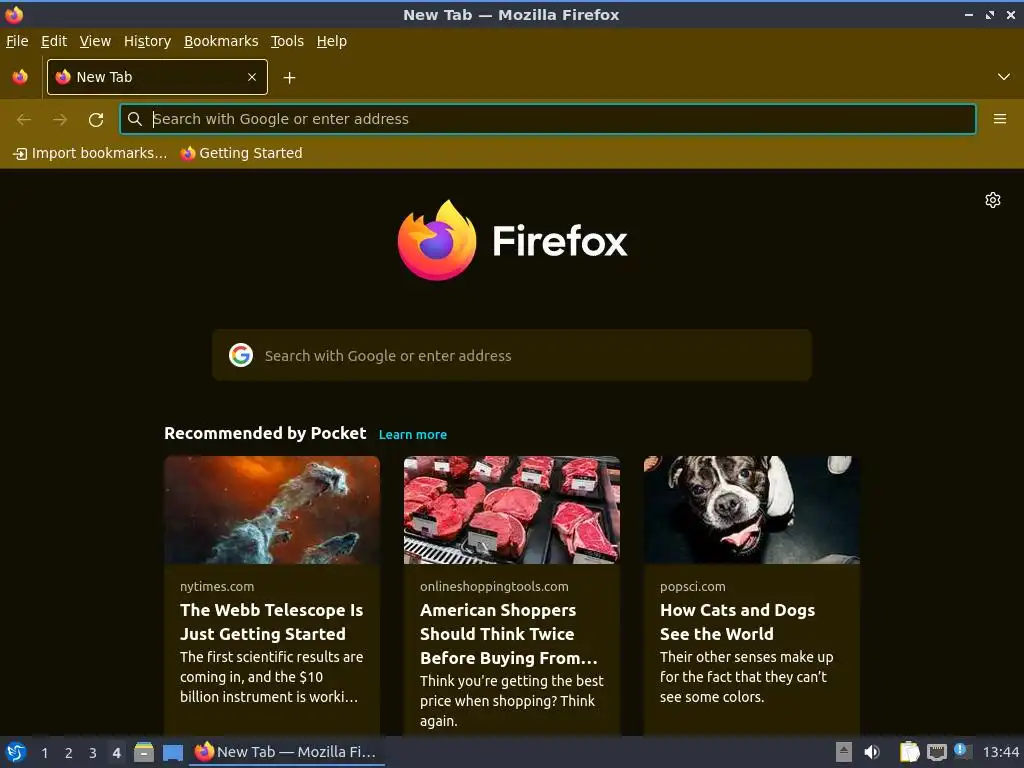
Task: Click headline The Webb Telescope Is Just Getting Started
Action: pos(272,622)
